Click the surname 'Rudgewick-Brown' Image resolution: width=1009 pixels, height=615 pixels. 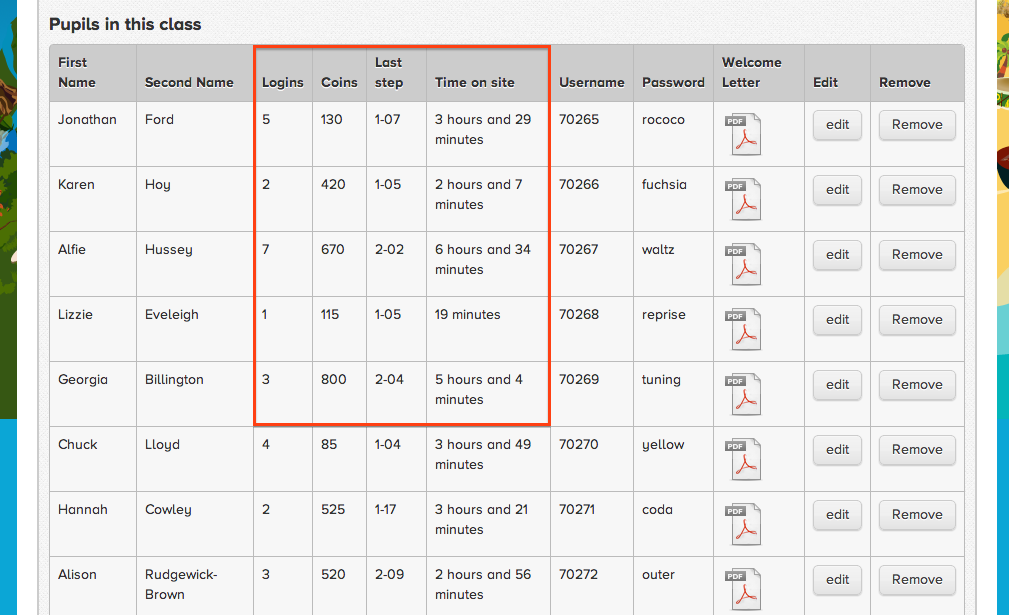181,584
